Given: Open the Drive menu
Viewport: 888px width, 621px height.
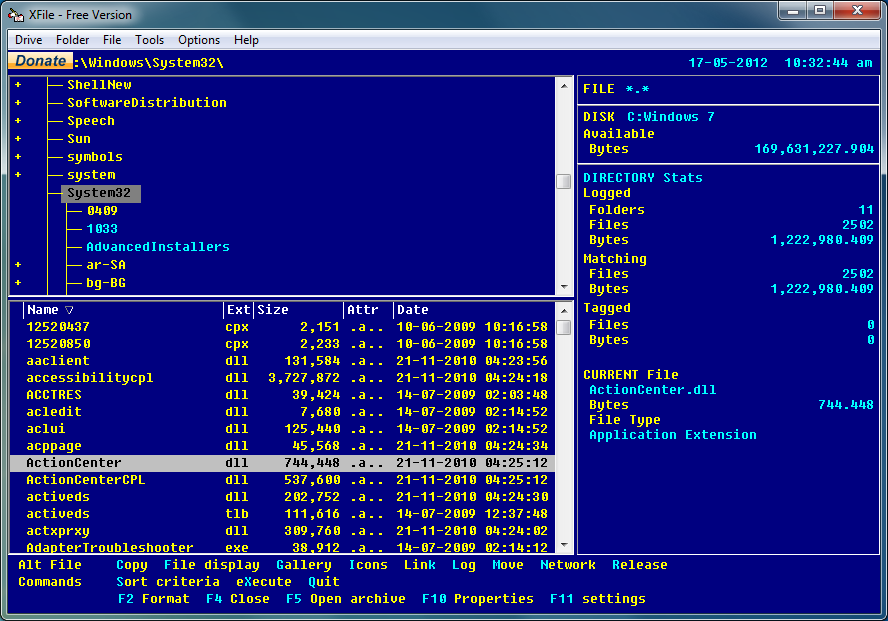Looking at the screenshot, I should [27, 40].
